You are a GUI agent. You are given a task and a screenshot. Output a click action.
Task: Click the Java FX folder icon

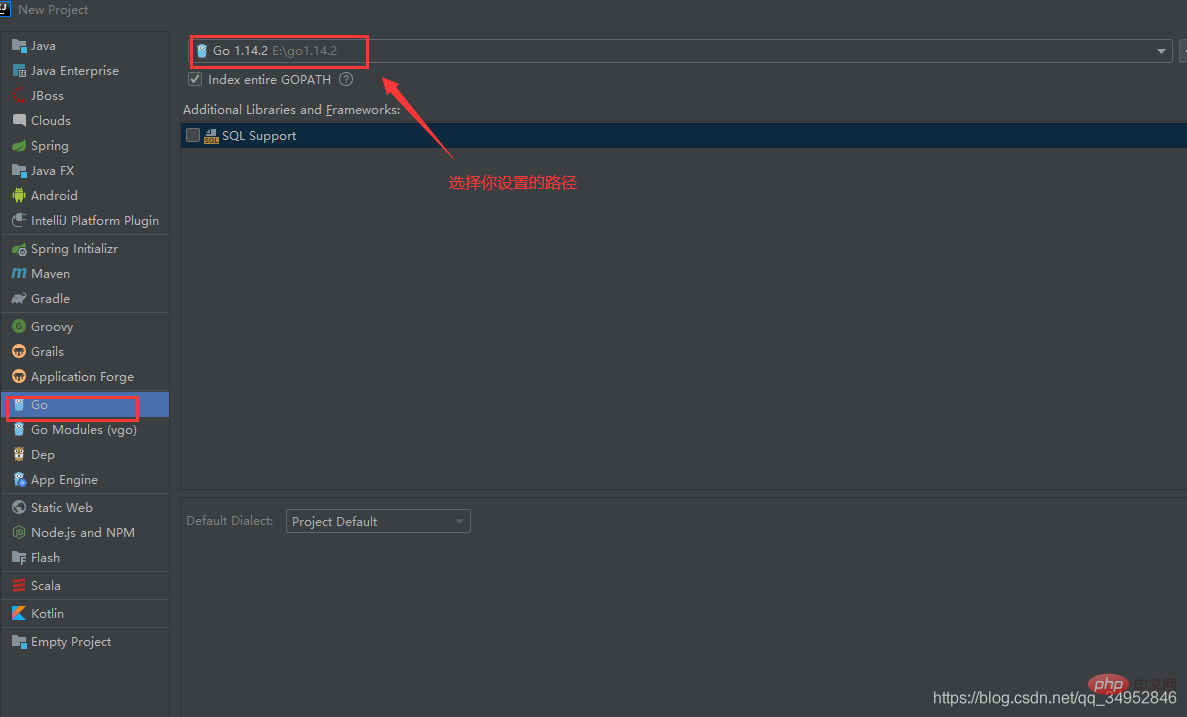point(19,170)
